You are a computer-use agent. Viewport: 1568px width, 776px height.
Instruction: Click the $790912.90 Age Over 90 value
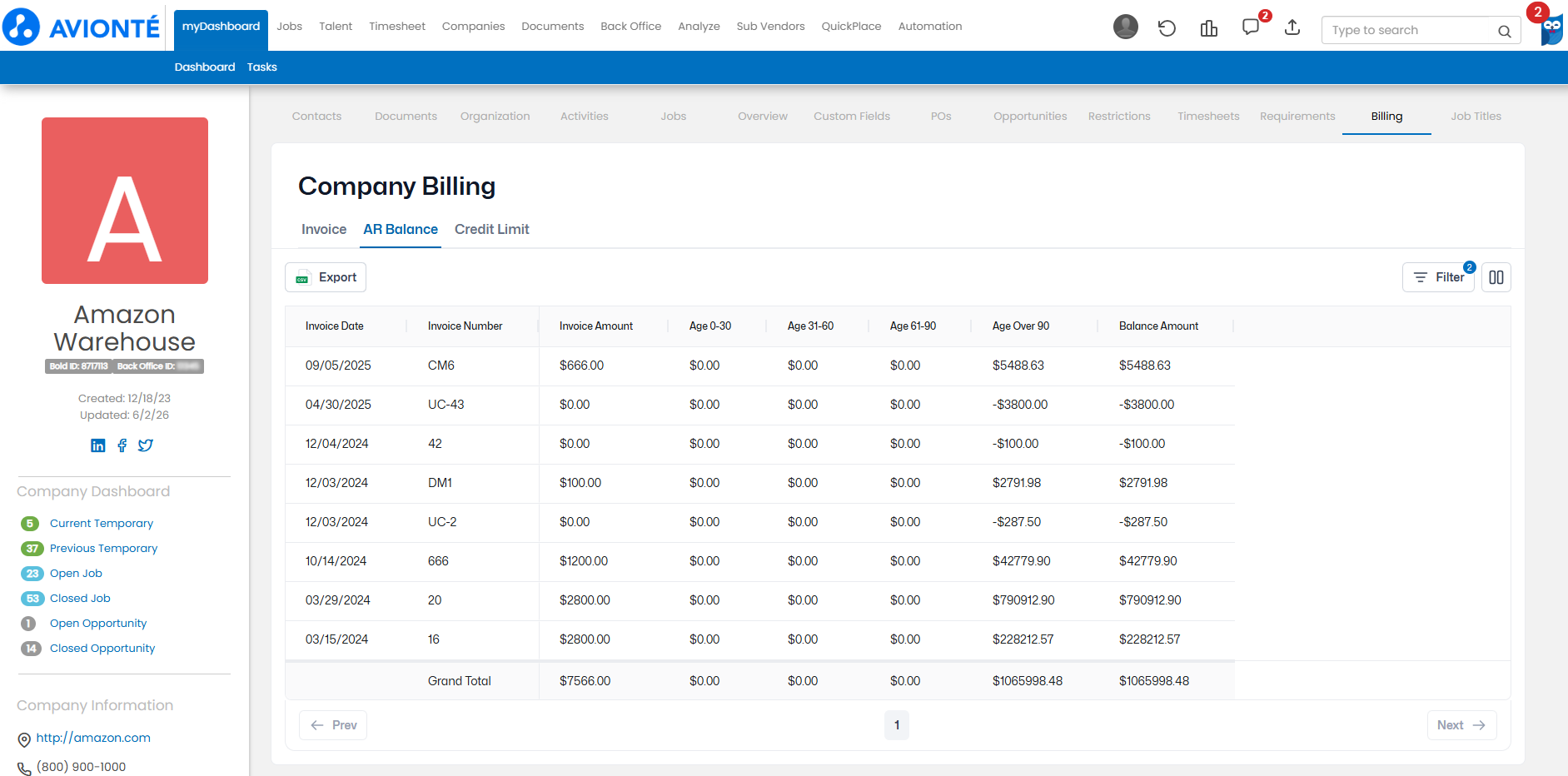(x=1023, y=600)
